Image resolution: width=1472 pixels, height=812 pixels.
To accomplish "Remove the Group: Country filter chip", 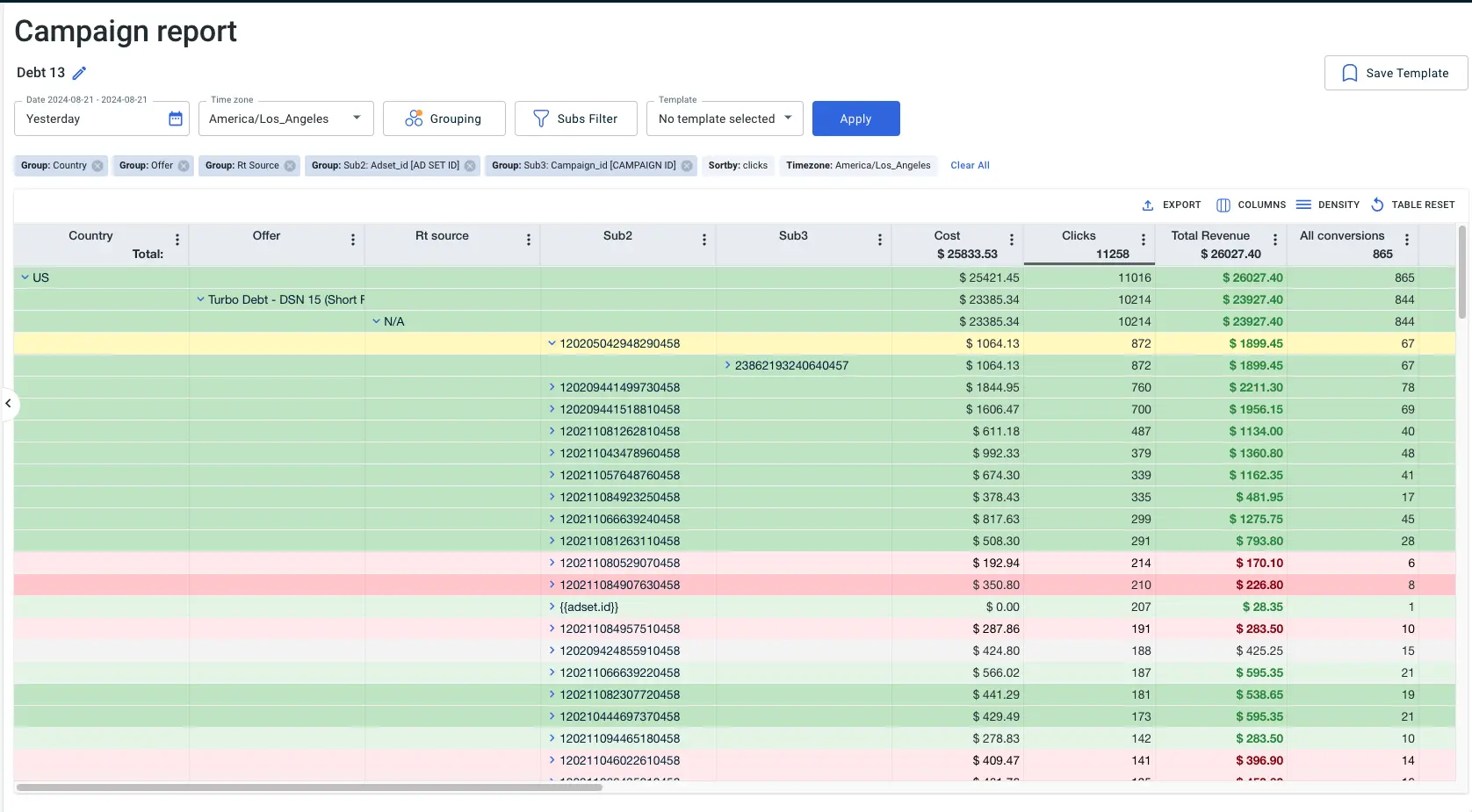I will pyautogui.click(x=97, y=166).
